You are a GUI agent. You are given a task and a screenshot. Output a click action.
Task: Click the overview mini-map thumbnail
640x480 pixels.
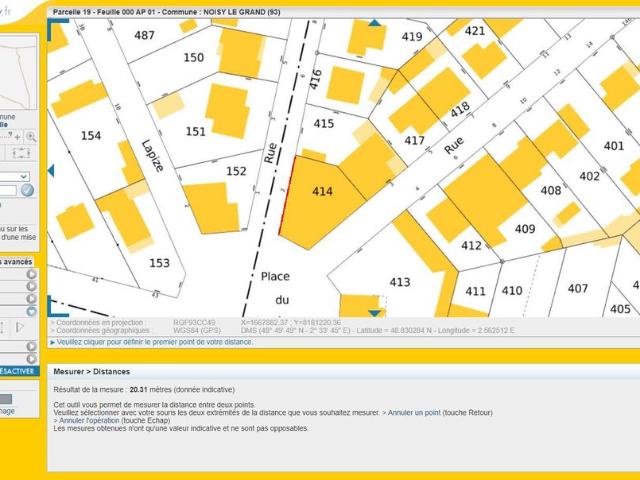18,73
